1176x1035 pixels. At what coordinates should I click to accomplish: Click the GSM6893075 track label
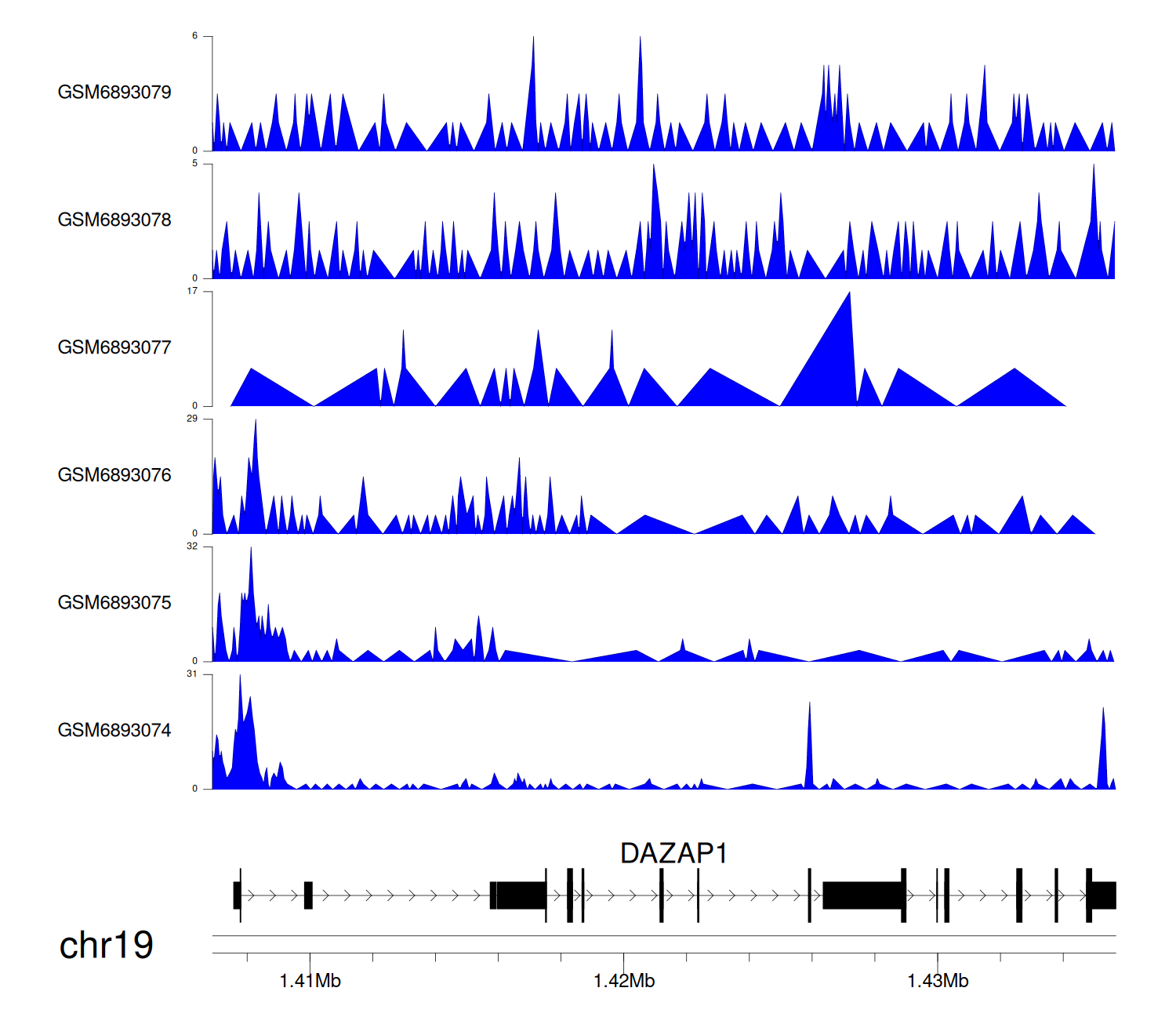(x=114, y=603)
